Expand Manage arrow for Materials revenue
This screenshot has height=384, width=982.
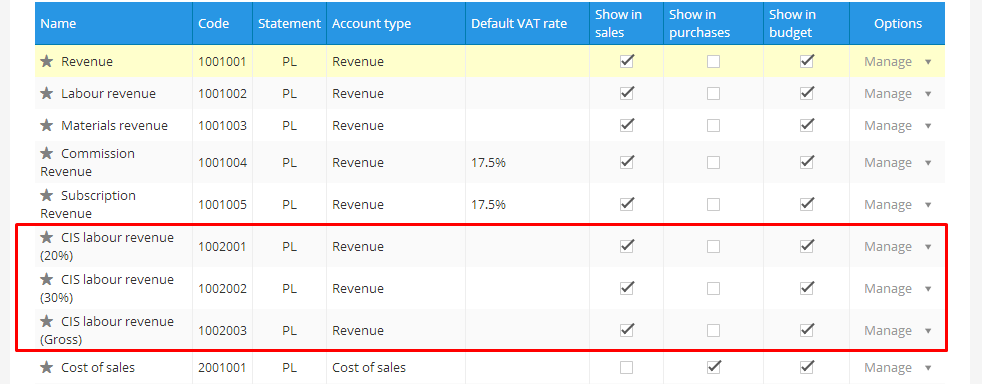click(928, 126)
